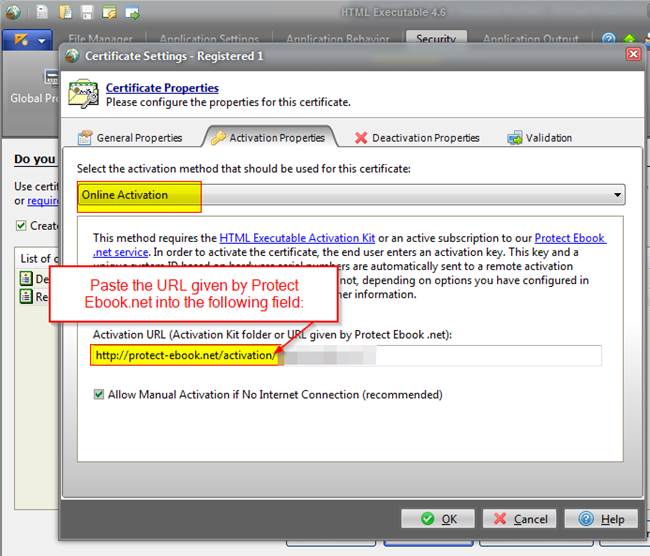Click the open project folder icon in the quick toolbar
This screenshot has width=650, height=556.
coord(65,12)
